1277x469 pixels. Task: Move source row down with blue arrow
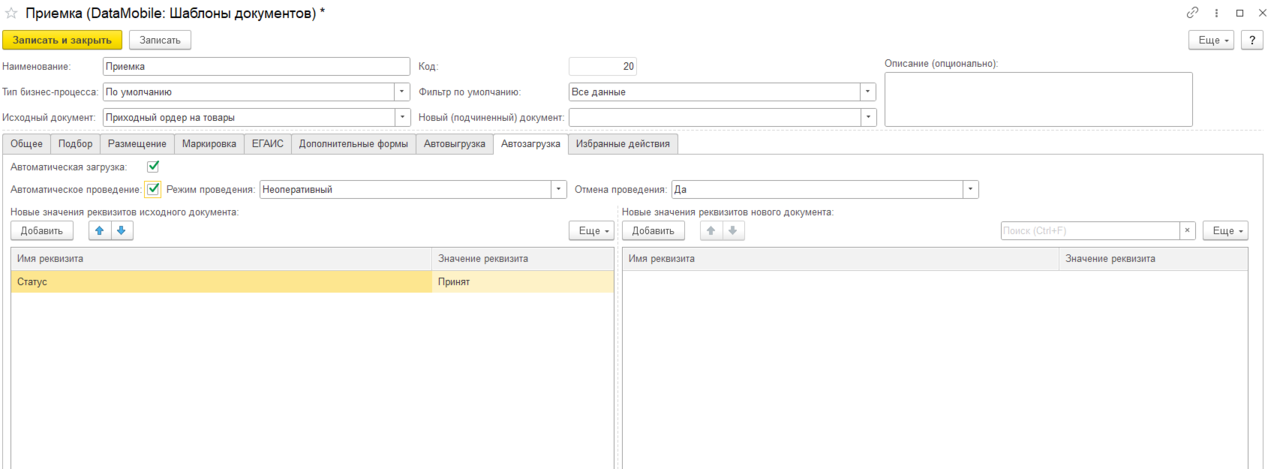[122, 230]
